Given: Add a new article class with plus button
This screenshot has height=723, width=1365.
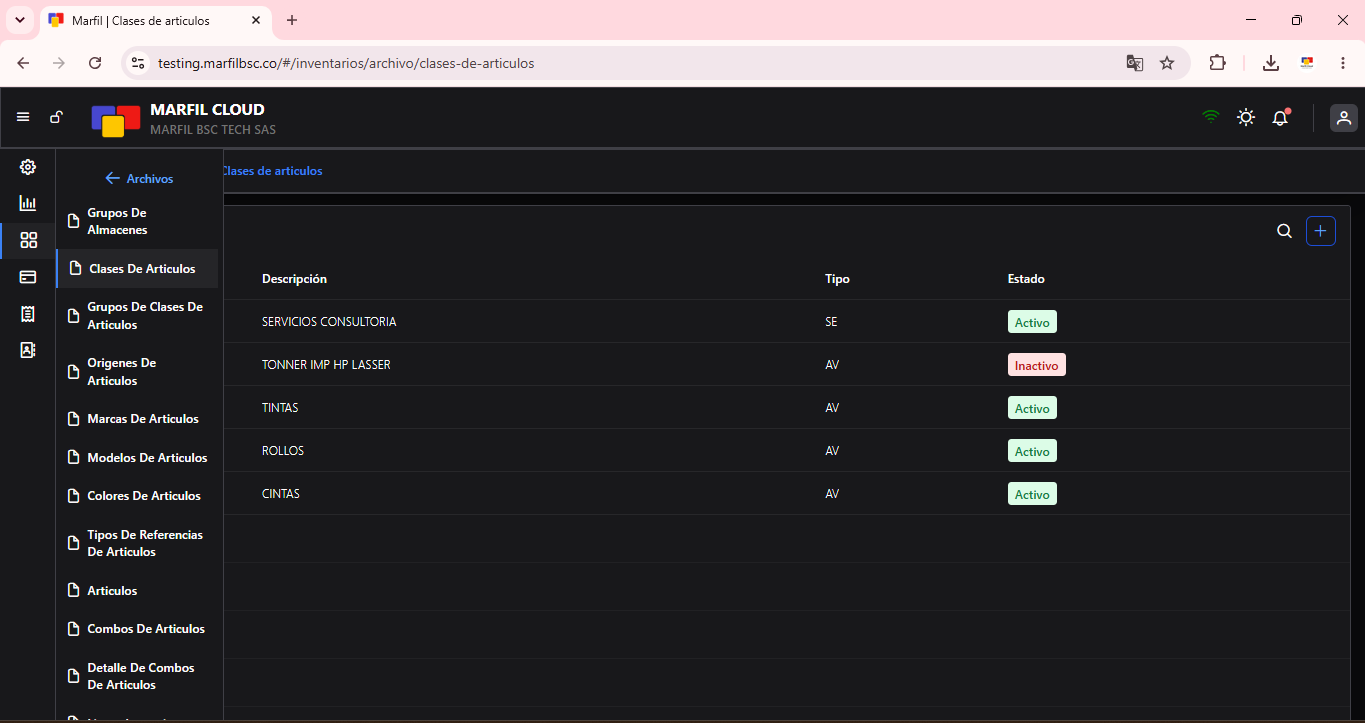Looking at the screenshot, I should pos(1321,231).
